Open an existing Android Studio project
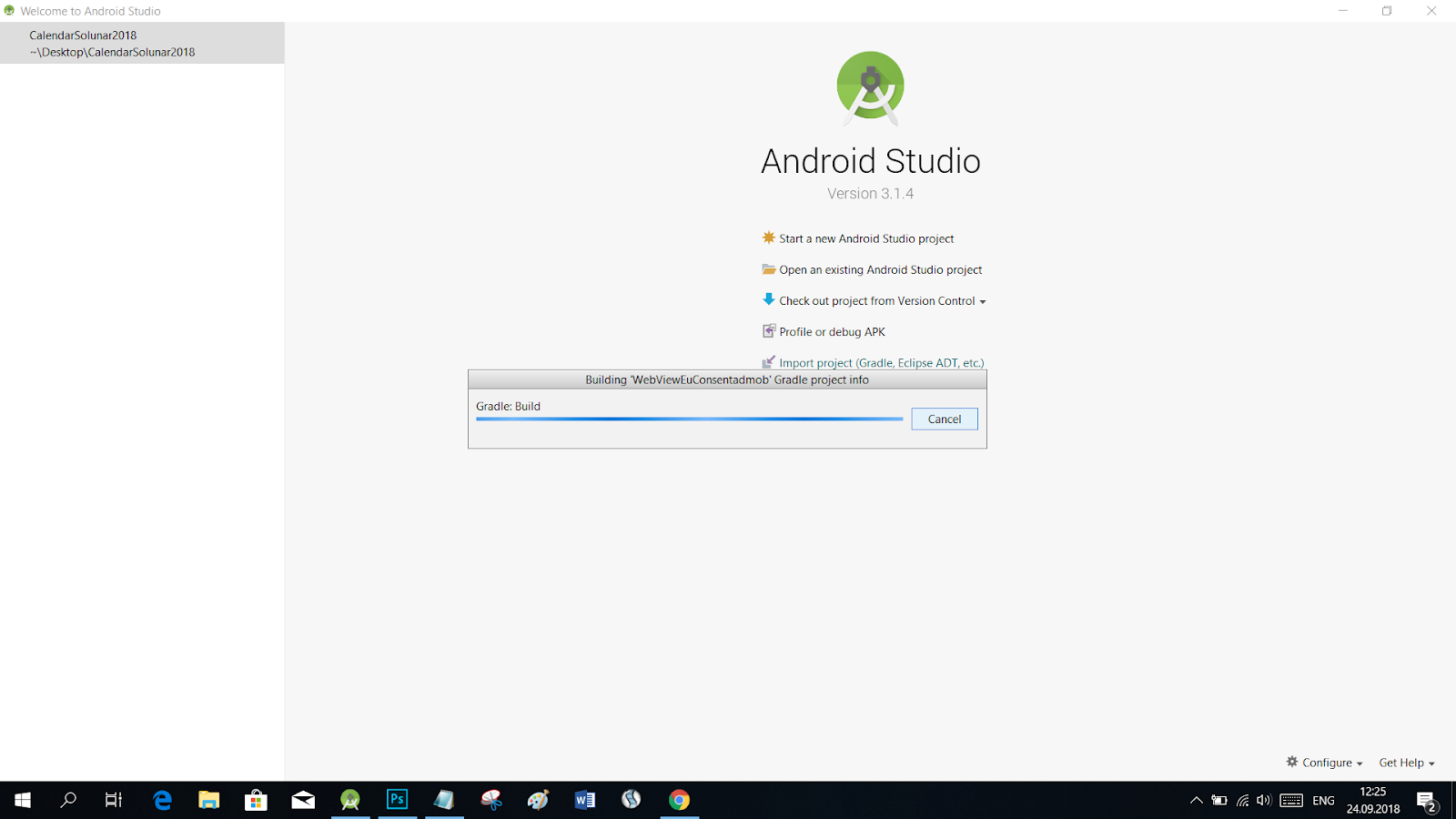 [881, 269]
